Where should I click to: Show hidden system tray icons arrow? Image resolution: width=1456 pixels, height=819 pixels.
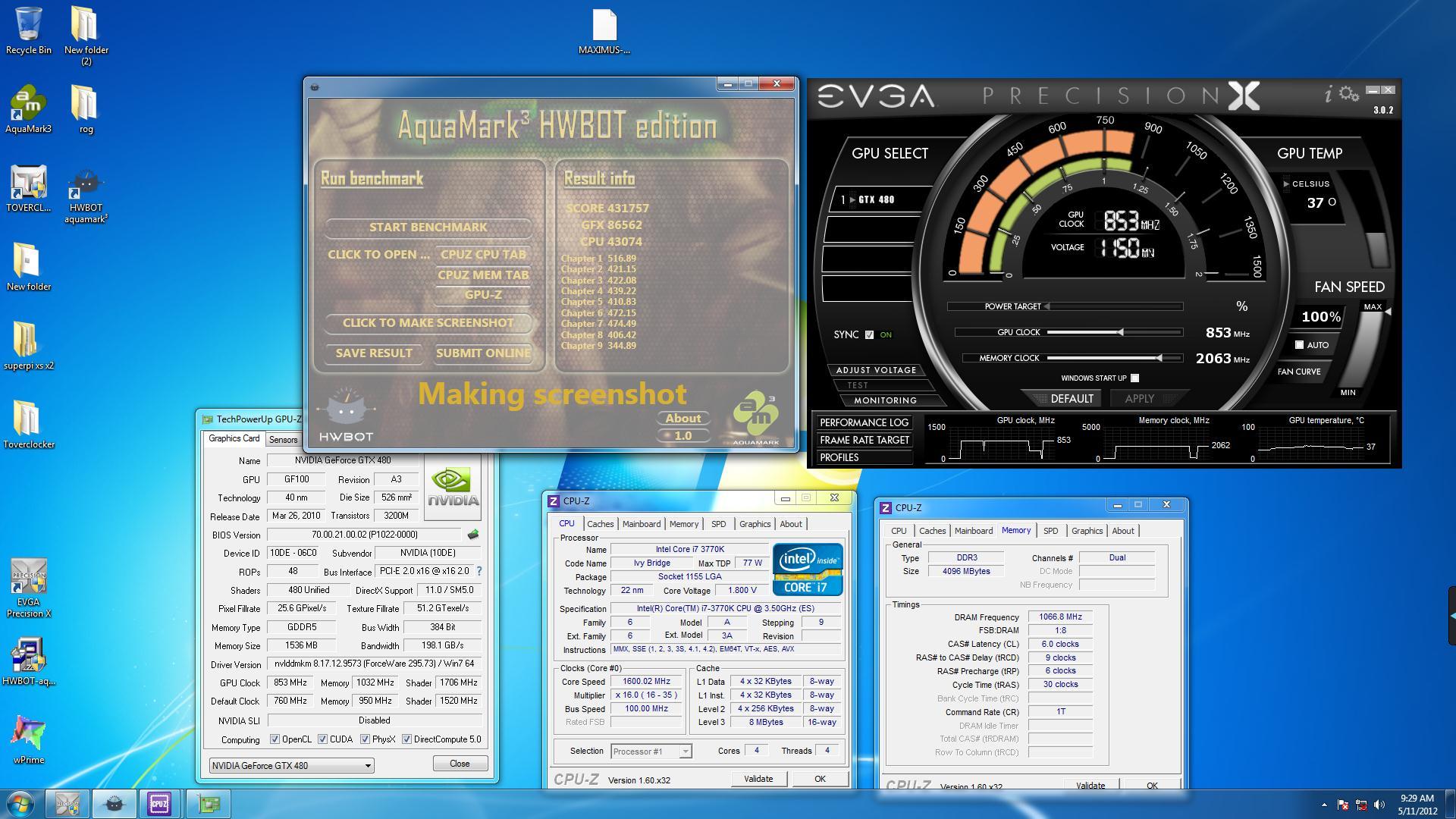(x=1324, y=805)
